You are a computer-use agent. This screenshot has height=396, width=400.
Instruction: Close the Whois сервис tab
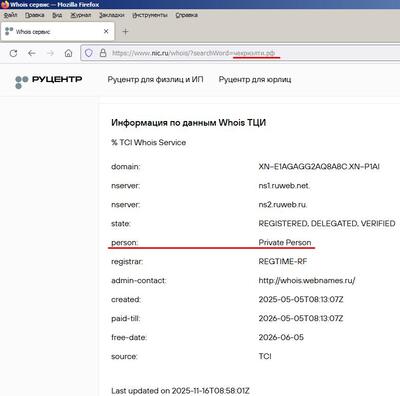106,31
